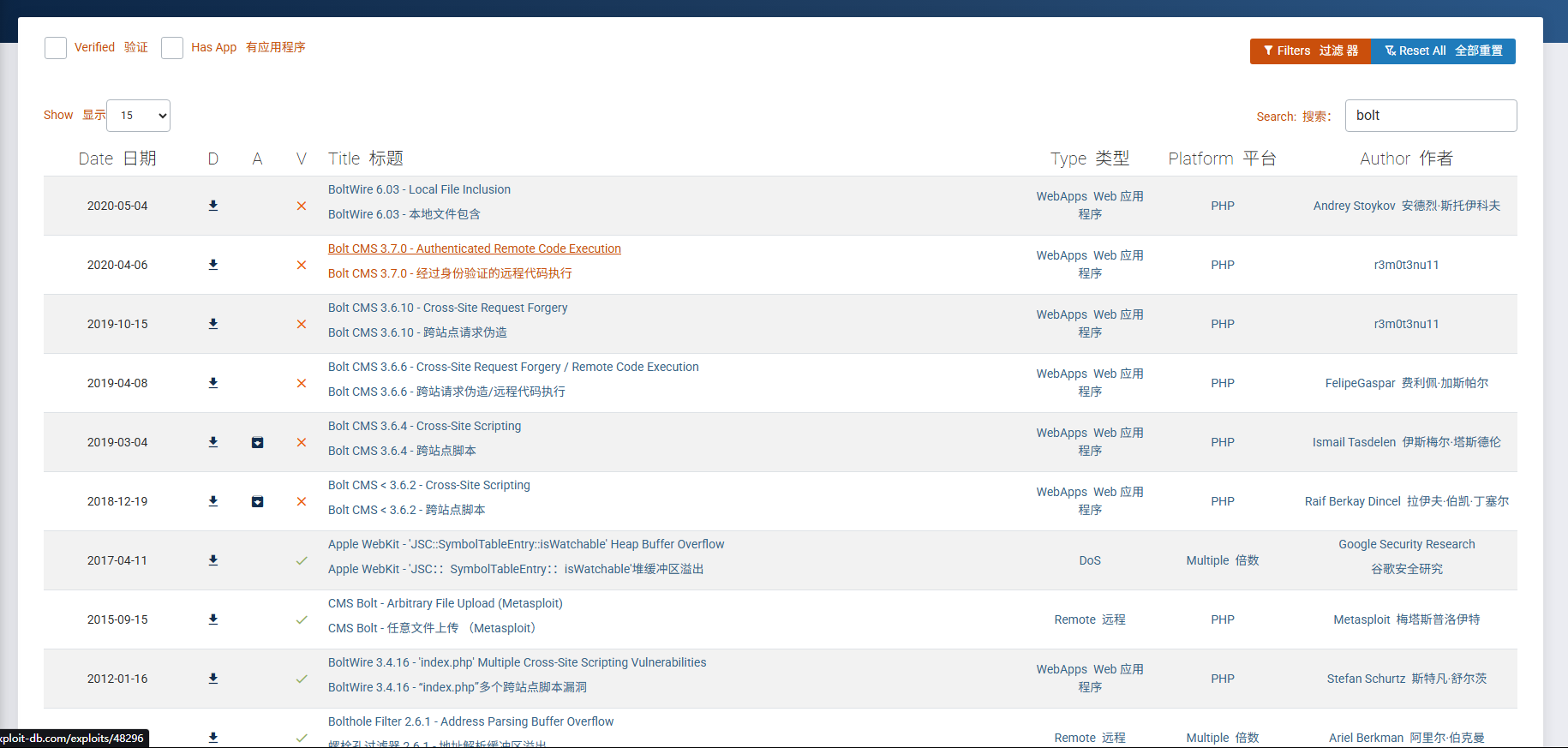Open Bolt CMS < 3.6.2 Cross-Site Scripting link

(429, 485)
